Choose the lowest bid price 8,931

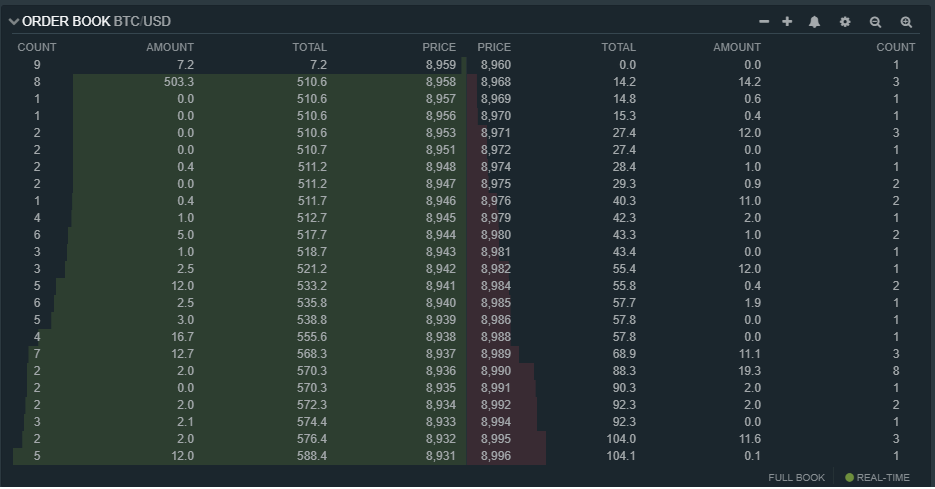coord(440,456)
